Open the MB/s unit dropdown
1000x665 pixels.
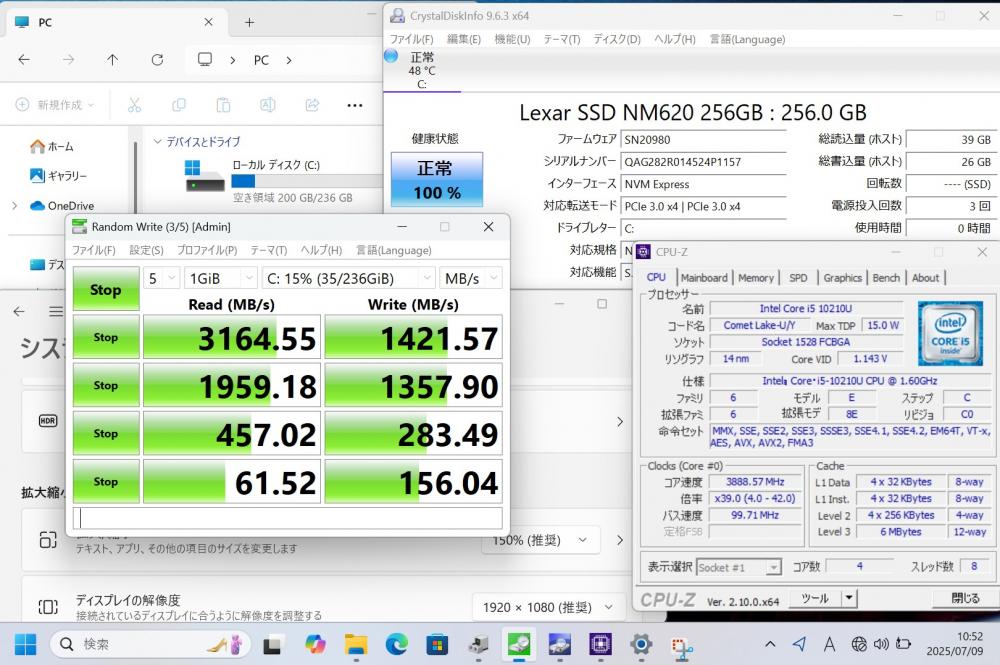471,278
